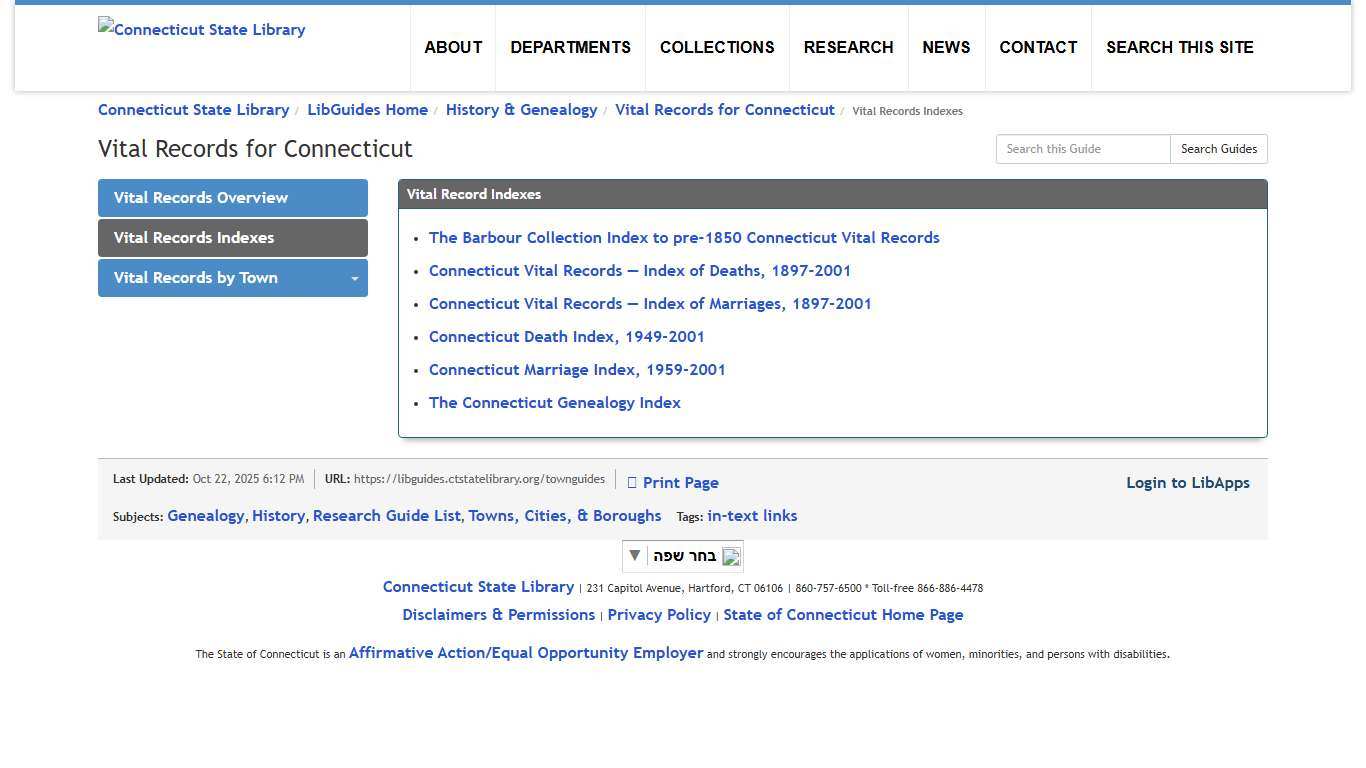Open the DEPARTMENTS menu
This screenshot has height=768, width=1366.
point(570,47)
